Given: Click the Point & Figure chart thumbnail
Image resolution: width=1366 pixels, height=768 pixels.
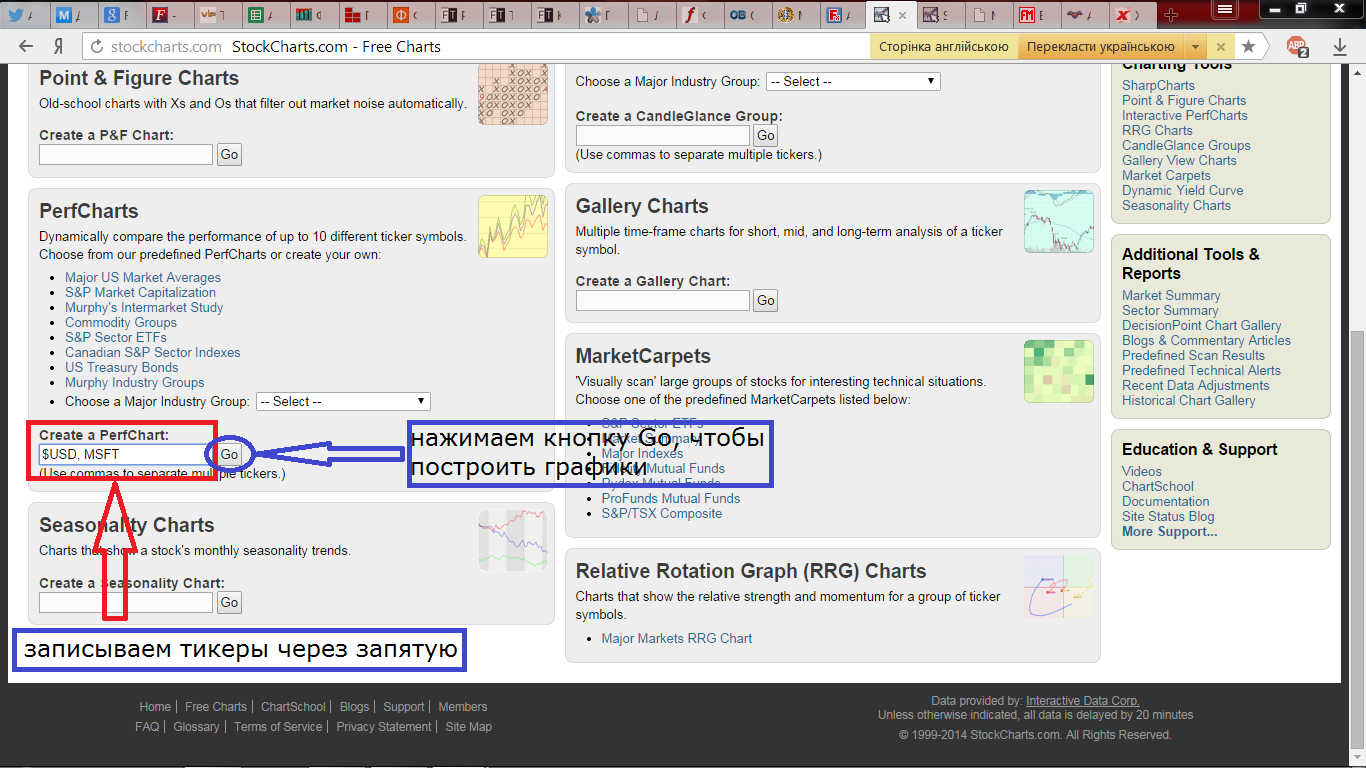Looking at the screenshot, I should click(513, 94).
